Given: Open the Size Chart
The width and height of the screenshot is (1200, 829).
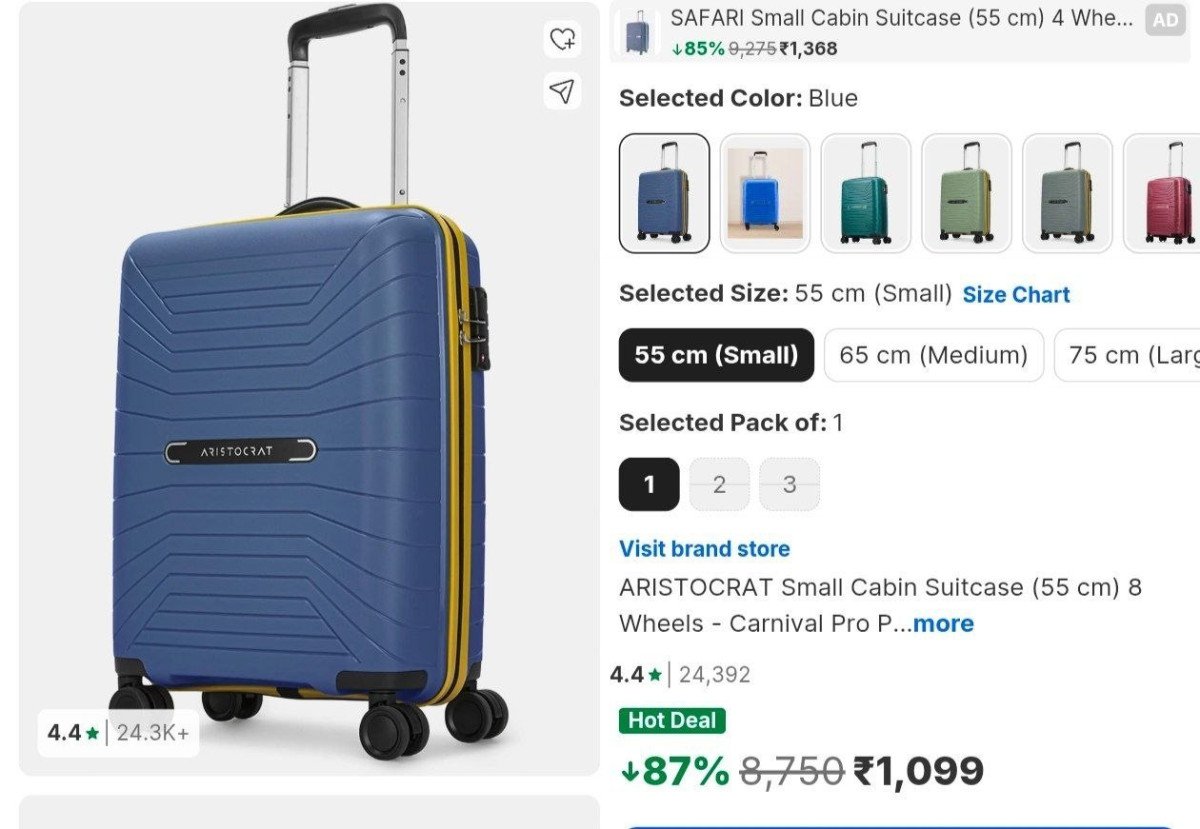Looking at the screenshot, I should [1016, 294].
